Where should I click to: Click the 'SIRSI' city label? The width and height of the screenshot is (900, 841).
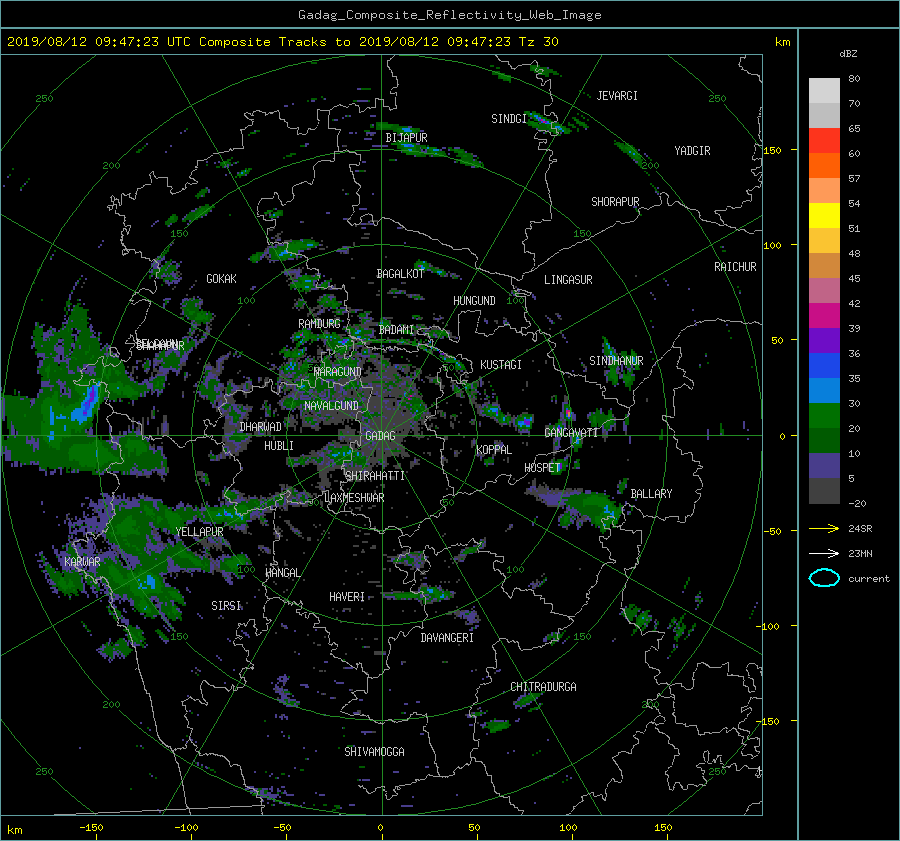tap(226, 606)
